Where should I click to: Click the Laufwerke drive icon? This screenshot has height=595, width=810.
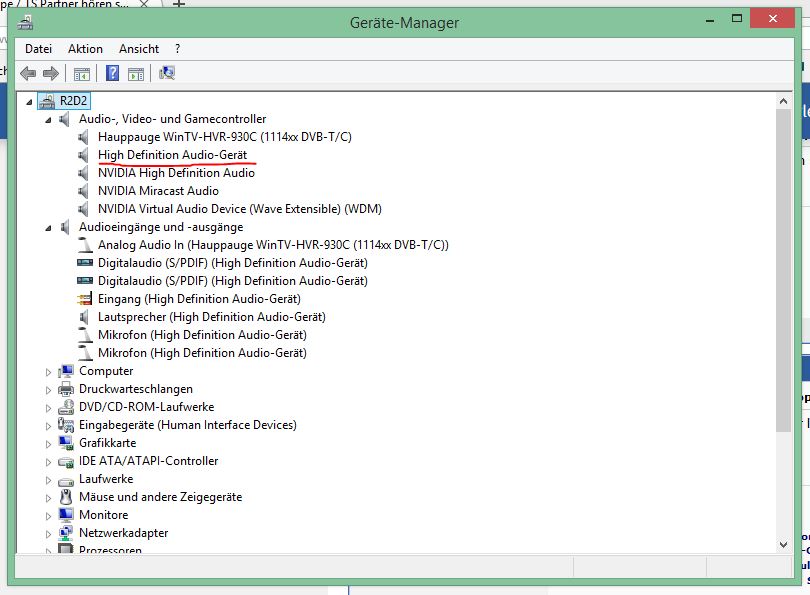click(x=66, y=480)
